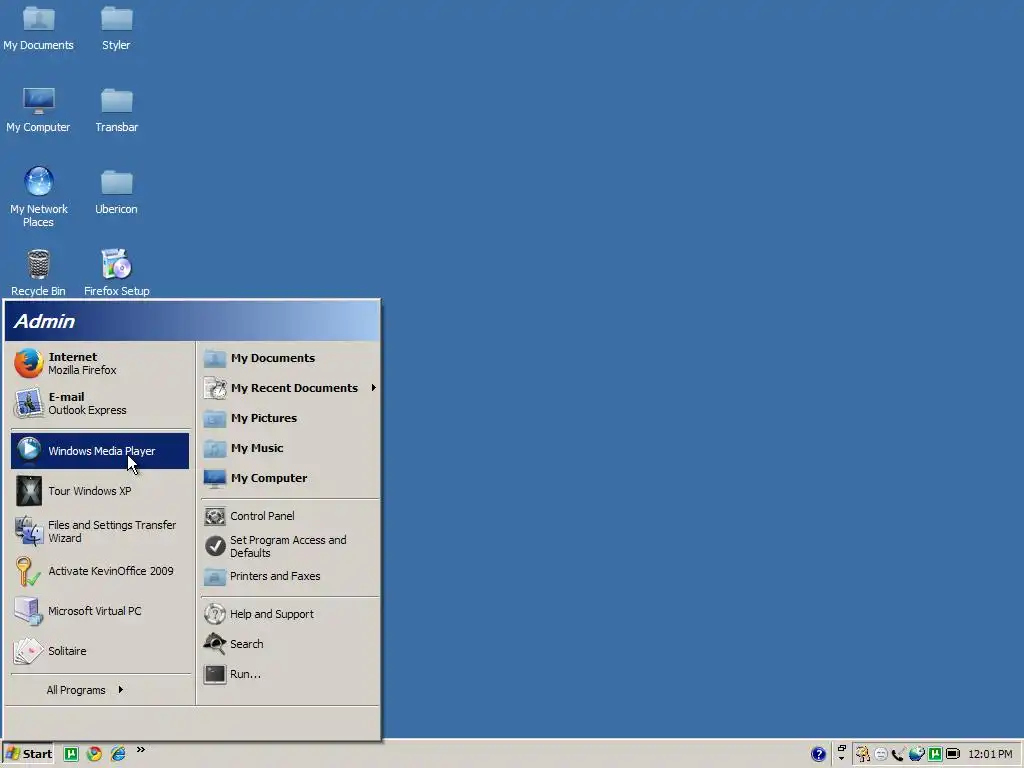Select My Computer desktop icon

point(39,110)
